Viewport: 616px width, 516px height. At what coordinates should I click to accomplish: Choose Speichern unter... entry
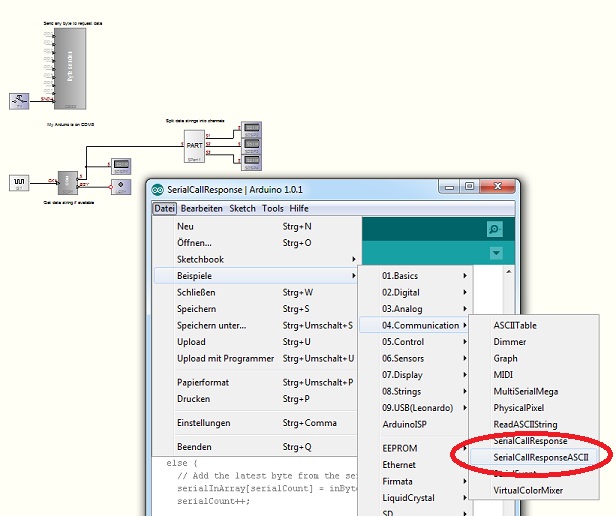pyautogui.click(x=255, y=325)
